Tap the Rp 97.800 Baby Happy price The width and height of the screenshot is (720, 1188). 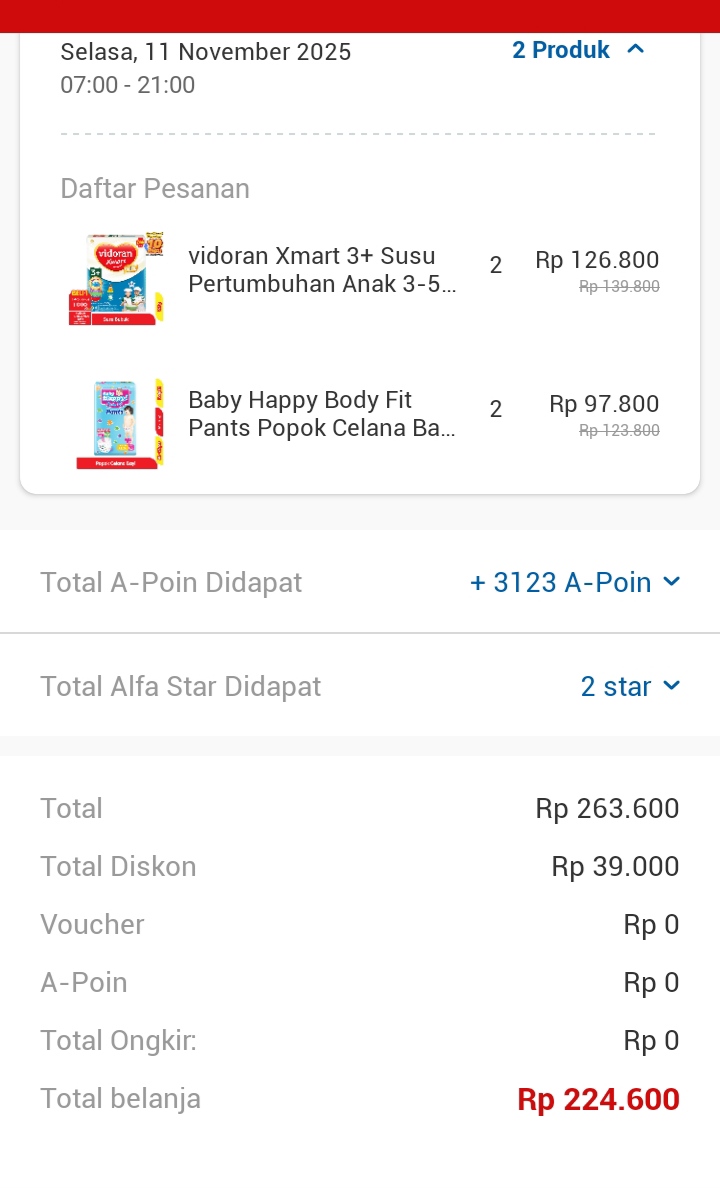[604, 404]
